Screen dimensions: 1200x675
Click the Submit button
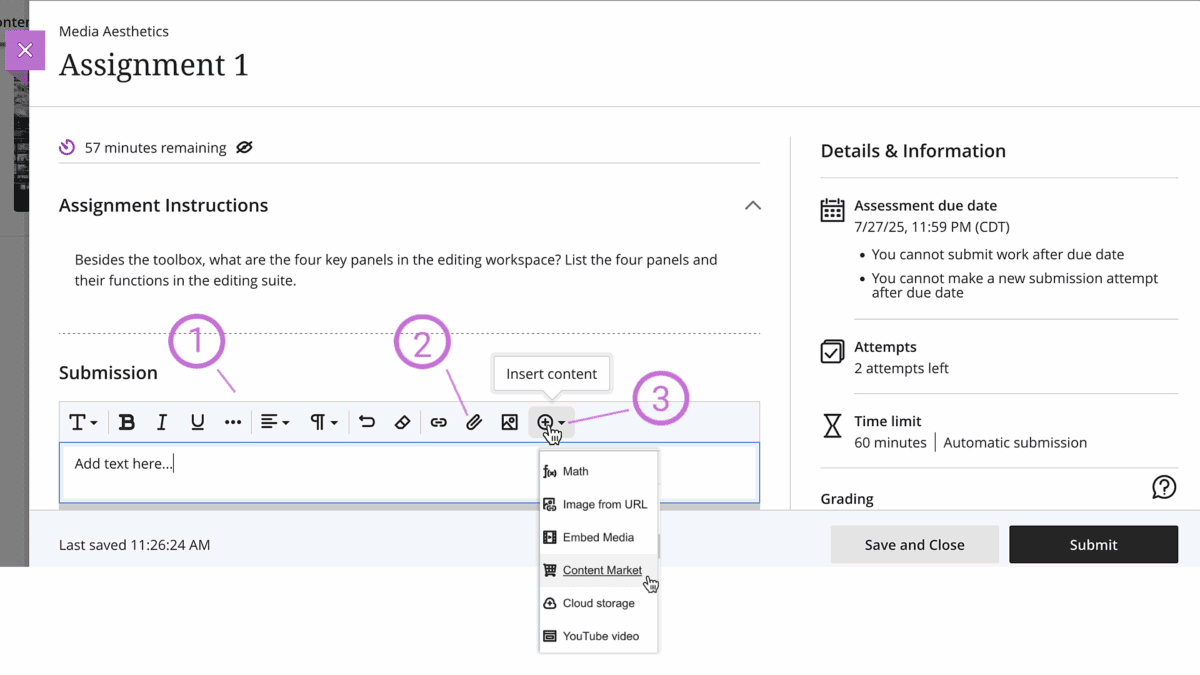click(1093, 545)
